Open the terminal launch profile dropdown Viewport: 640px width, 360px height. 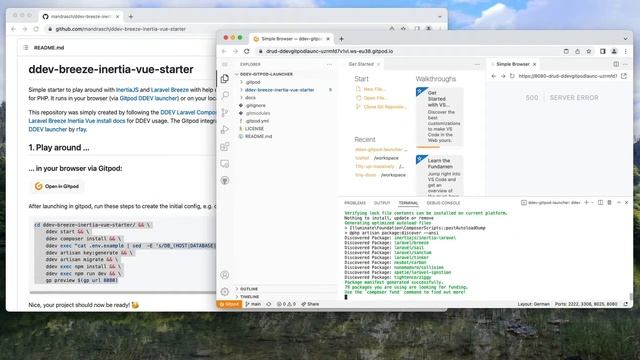(592, 202)
